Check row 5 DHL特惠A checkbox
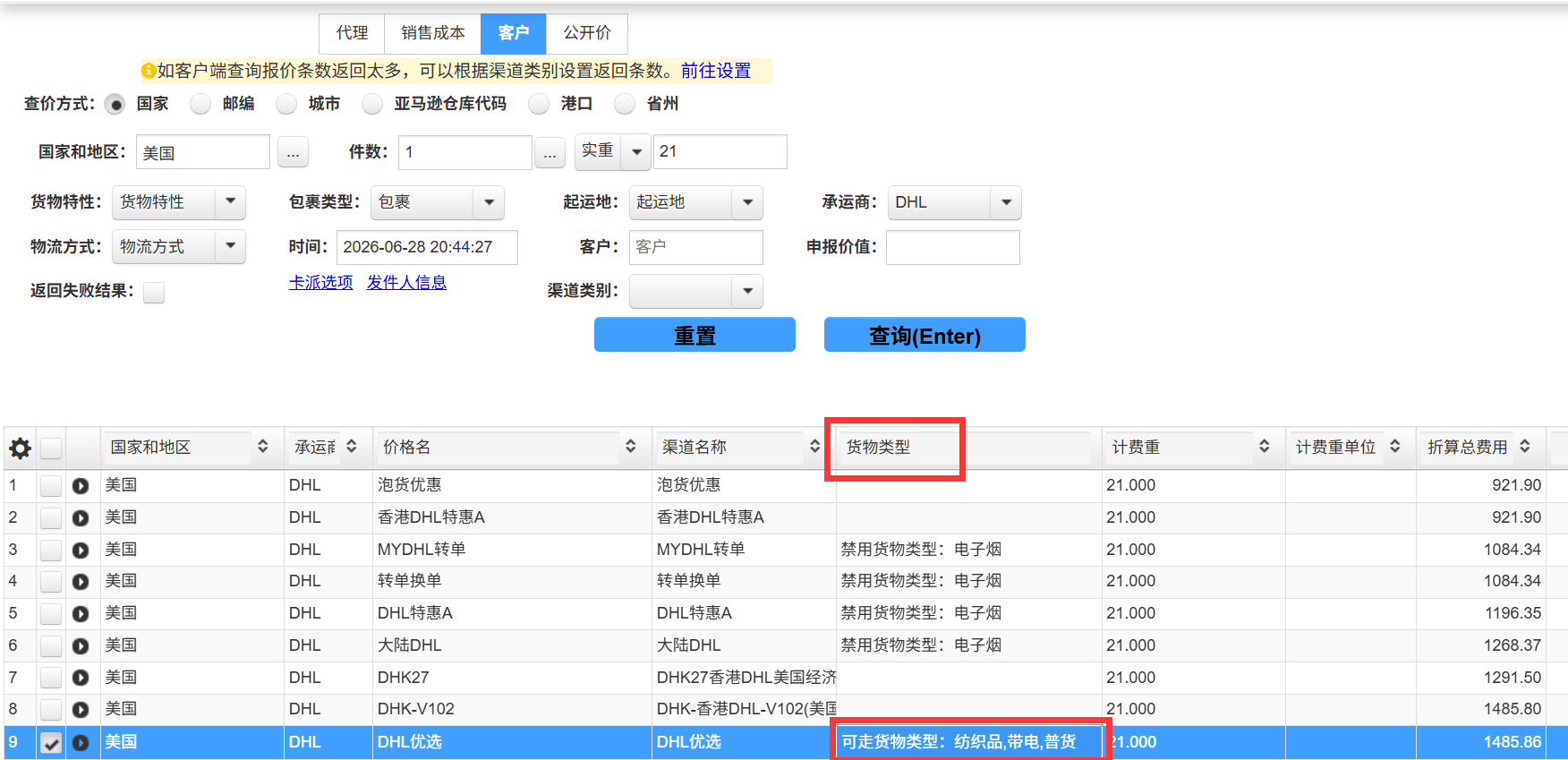The width and height of the screenshot is (1568, 760). 51,613
